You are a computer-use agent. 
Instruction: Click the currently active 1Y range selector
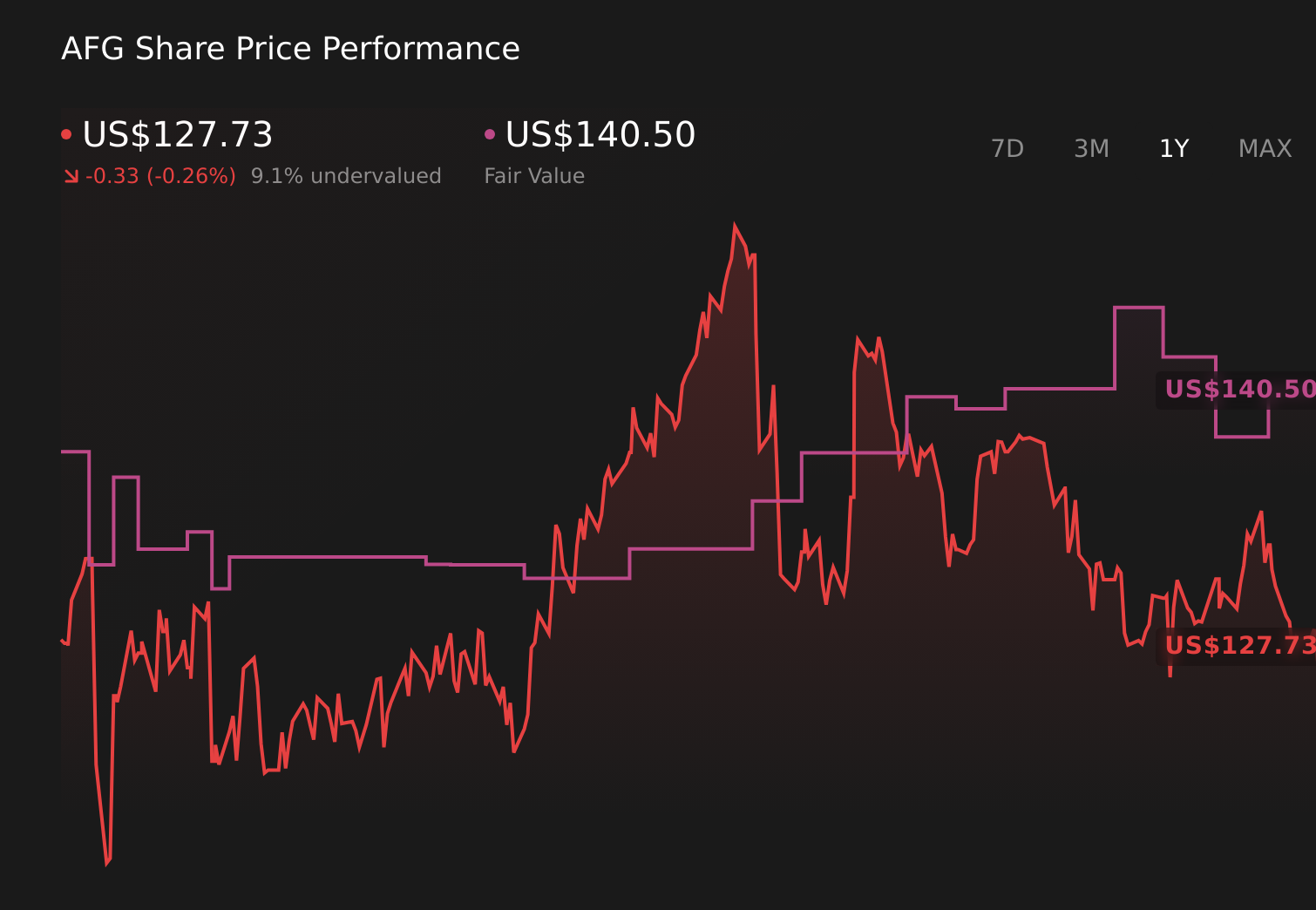[1174, 148]
